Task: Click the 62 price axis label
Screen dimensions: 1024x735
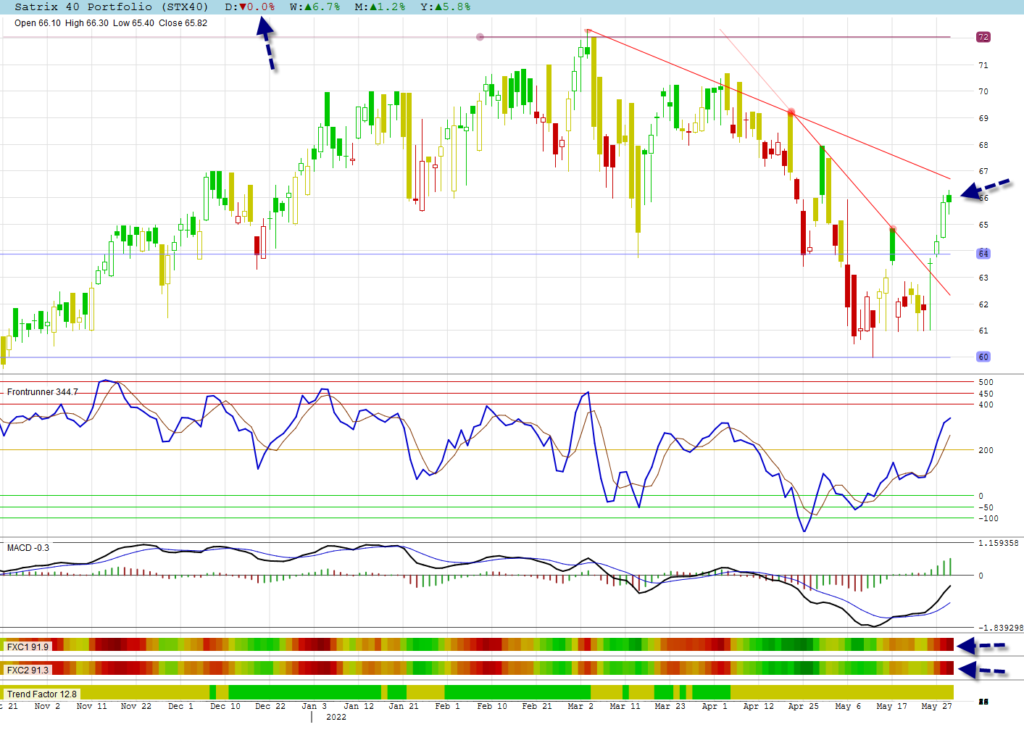Action: pyautogui.click(x=983, y=304)
